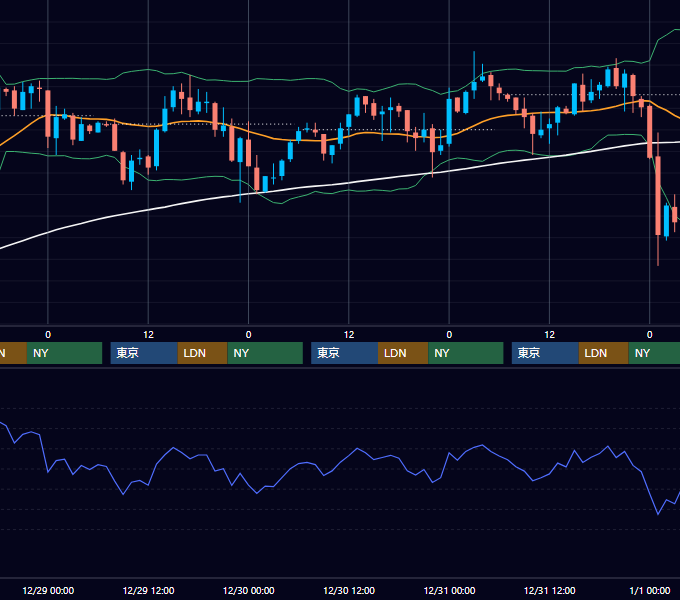Click the 1/1 00:00 date label

tap(650, 590)
